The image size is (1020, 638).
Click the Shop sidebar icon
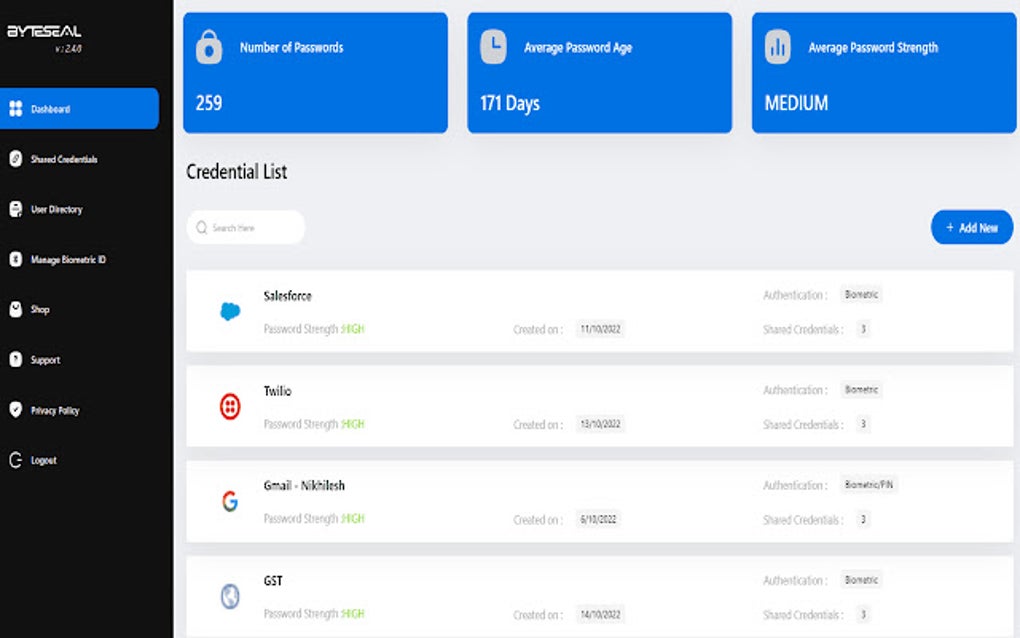(16, 309)
